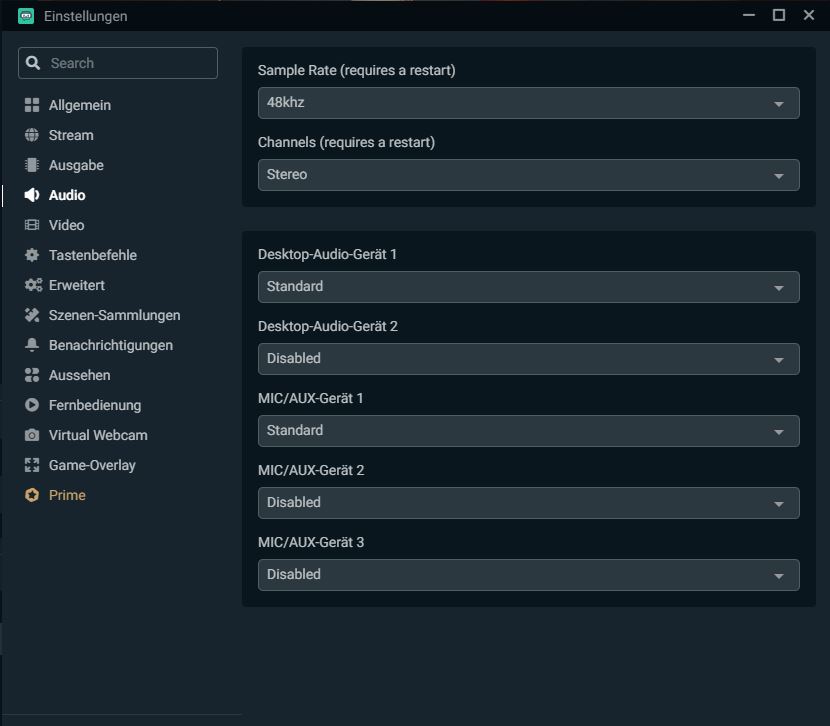Click the Video film icon
Image resolution: width=830 pixels, height=726 pixels.
[32, 225]
